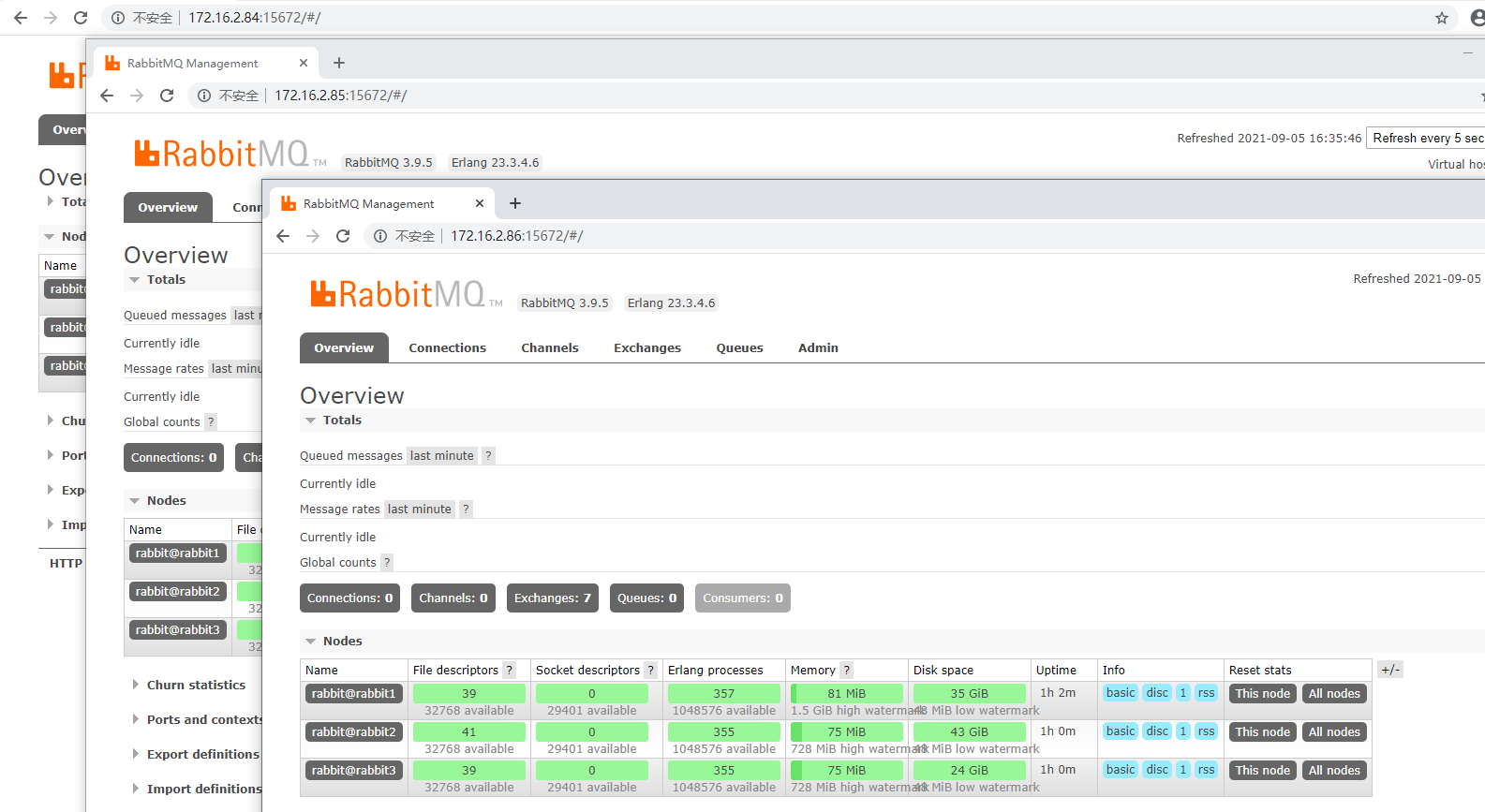The width and height of the screenshot is (1485, 812).
Task: Open new tab in the 172.16.2.85 window
Action: click(339, 63)
